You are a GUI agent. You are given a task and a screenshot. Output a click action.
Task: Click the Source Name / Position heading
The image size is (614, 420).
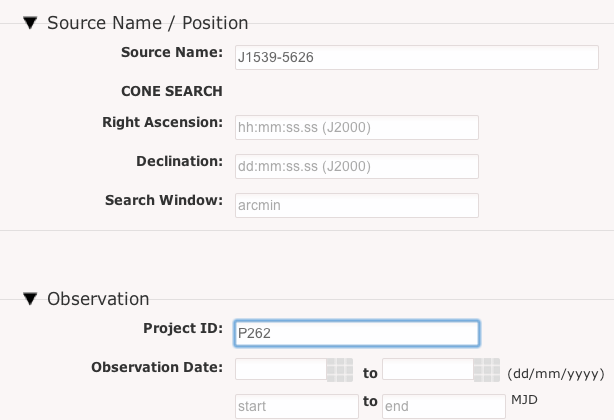click(148, 22)
